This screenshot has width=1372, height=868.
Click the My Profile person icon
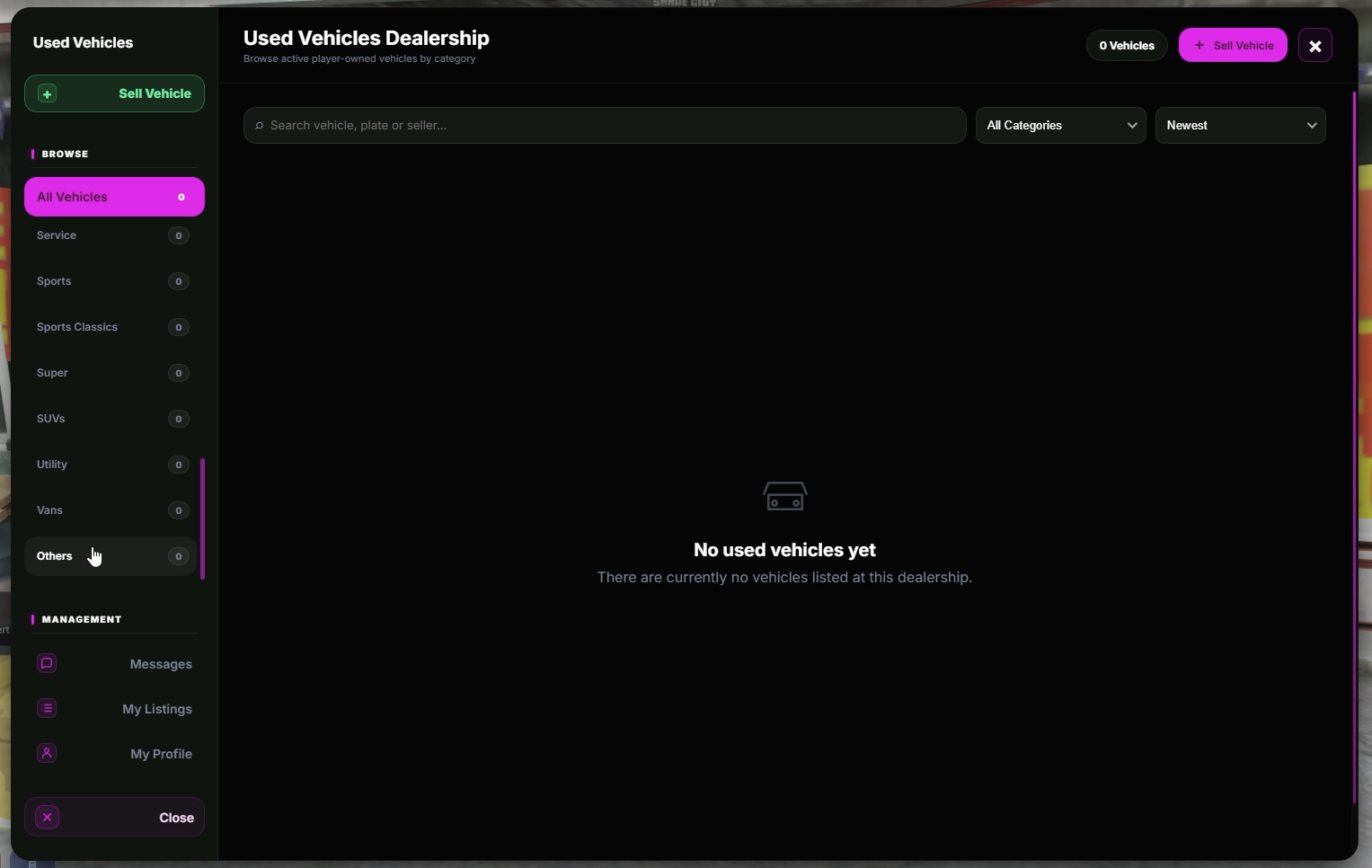[x=47, y=753]
